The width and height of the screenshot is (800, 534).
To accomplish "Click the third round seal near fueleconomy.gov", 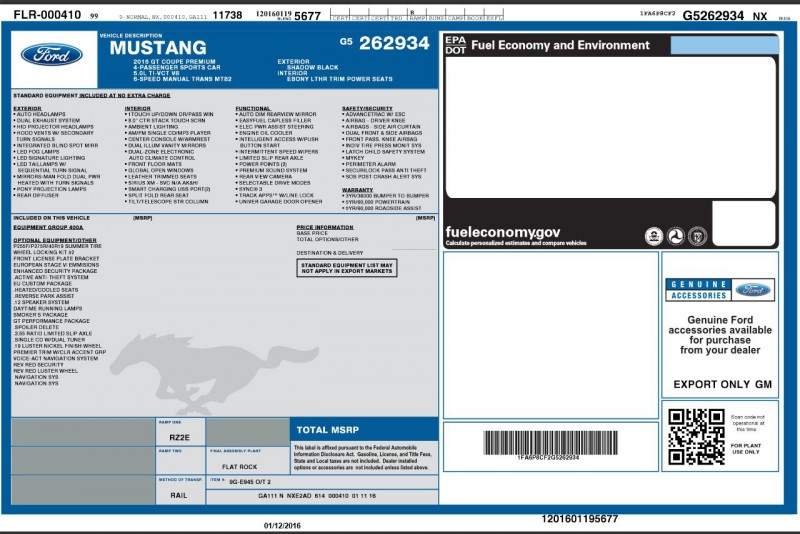I will tap(697, 236).
